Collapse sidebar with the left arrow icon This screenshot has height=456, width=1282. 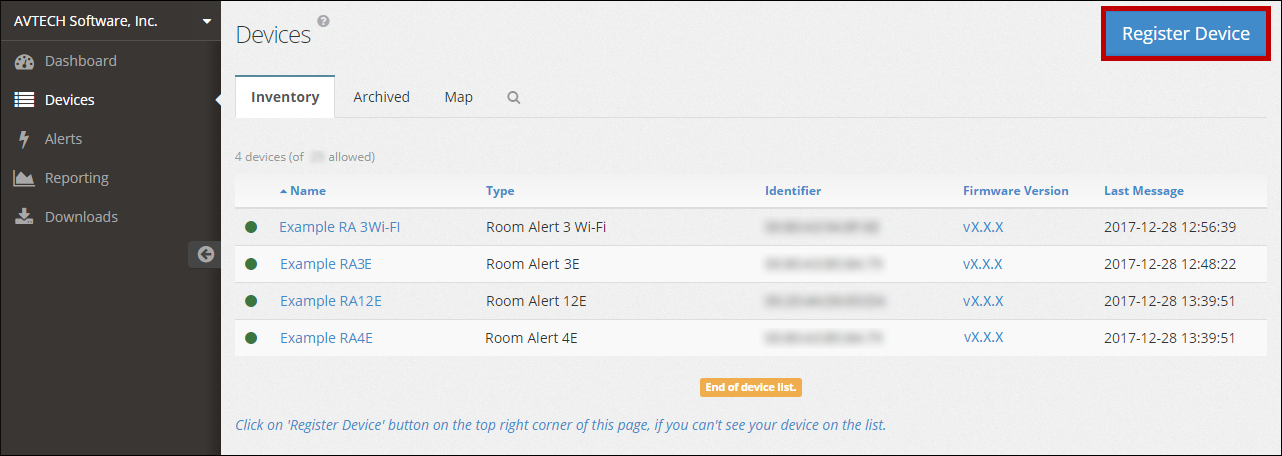(205, 254)
